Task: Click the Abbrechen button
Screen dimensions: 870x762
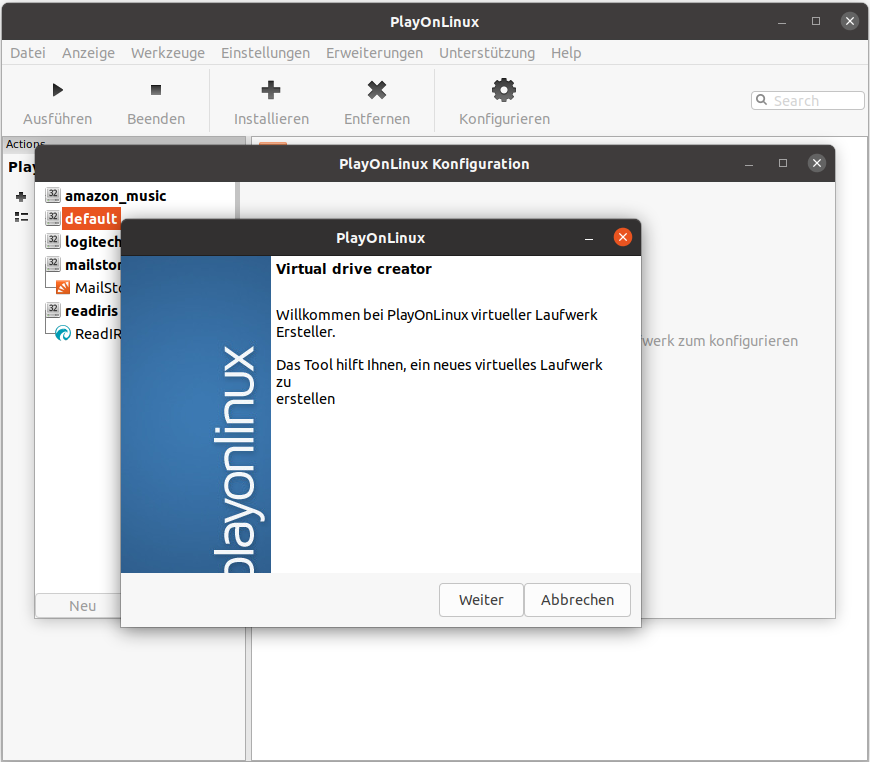Action: tap(577, 600)
